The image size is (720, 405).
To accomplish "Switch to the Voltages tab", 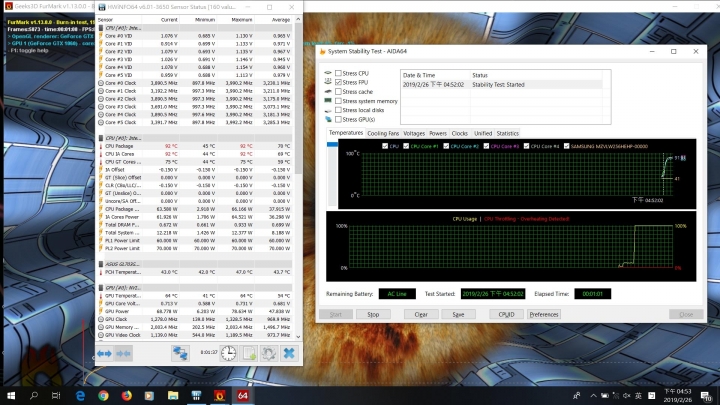I will click(414, 133).
